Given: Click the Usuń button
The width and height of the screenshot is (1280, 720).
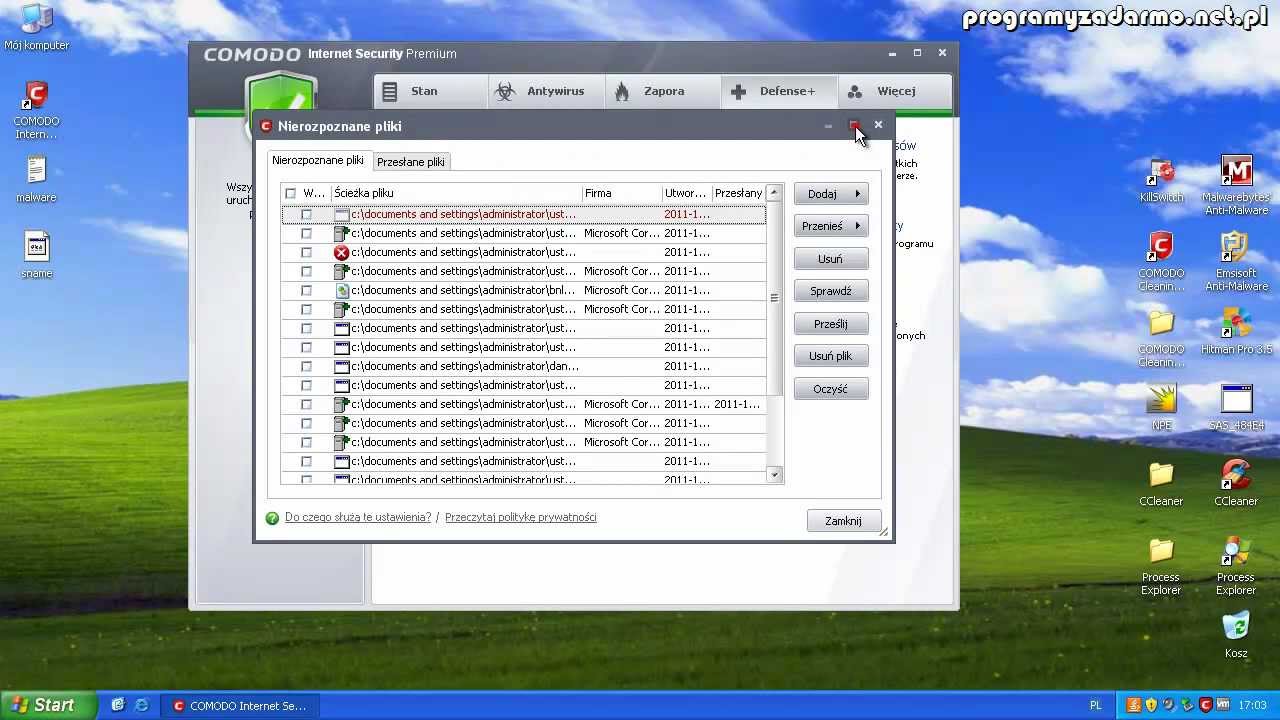Looking at the screenshot, I should [x=831, y=259].
